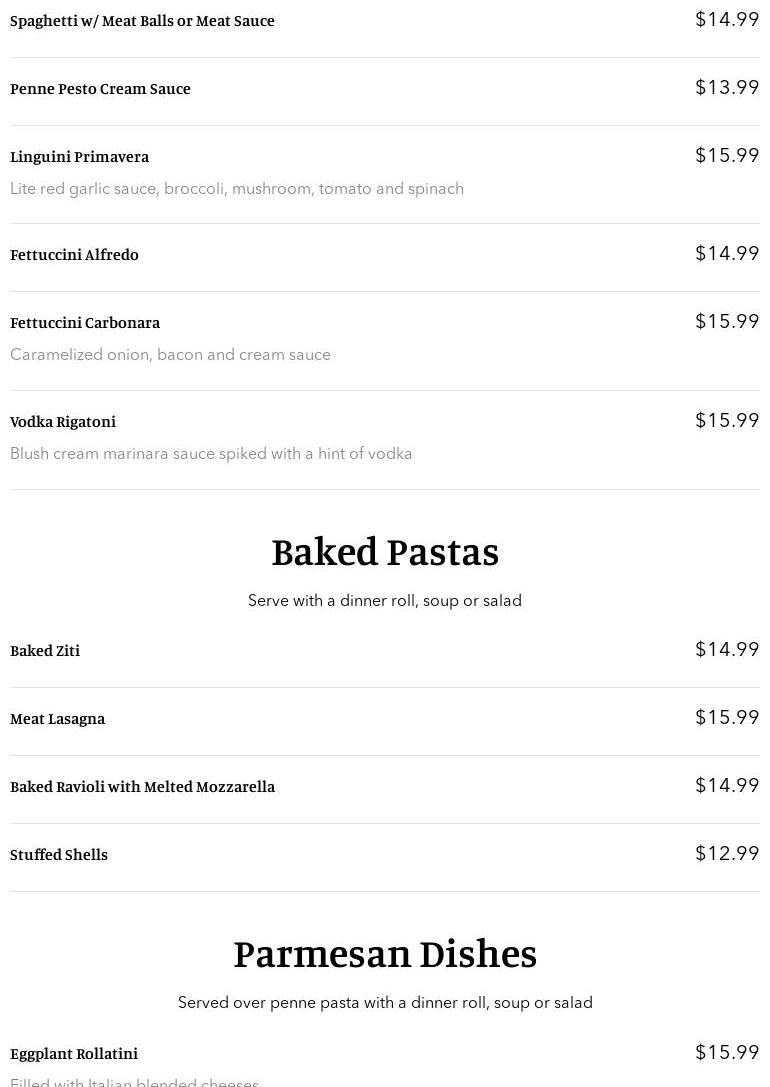Click the Vodka Rigatoni description line
Viewport: 770px width, 1087px height.
coord(211,453)
